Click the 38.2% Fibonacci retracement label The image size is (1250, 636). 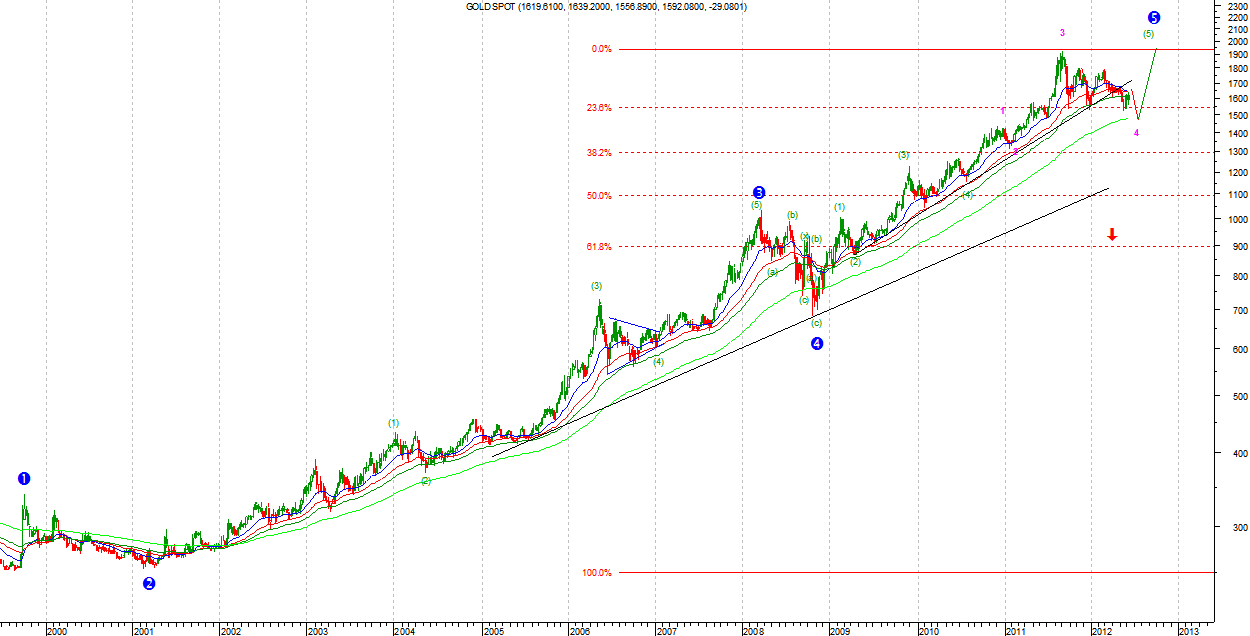(600, 153)
